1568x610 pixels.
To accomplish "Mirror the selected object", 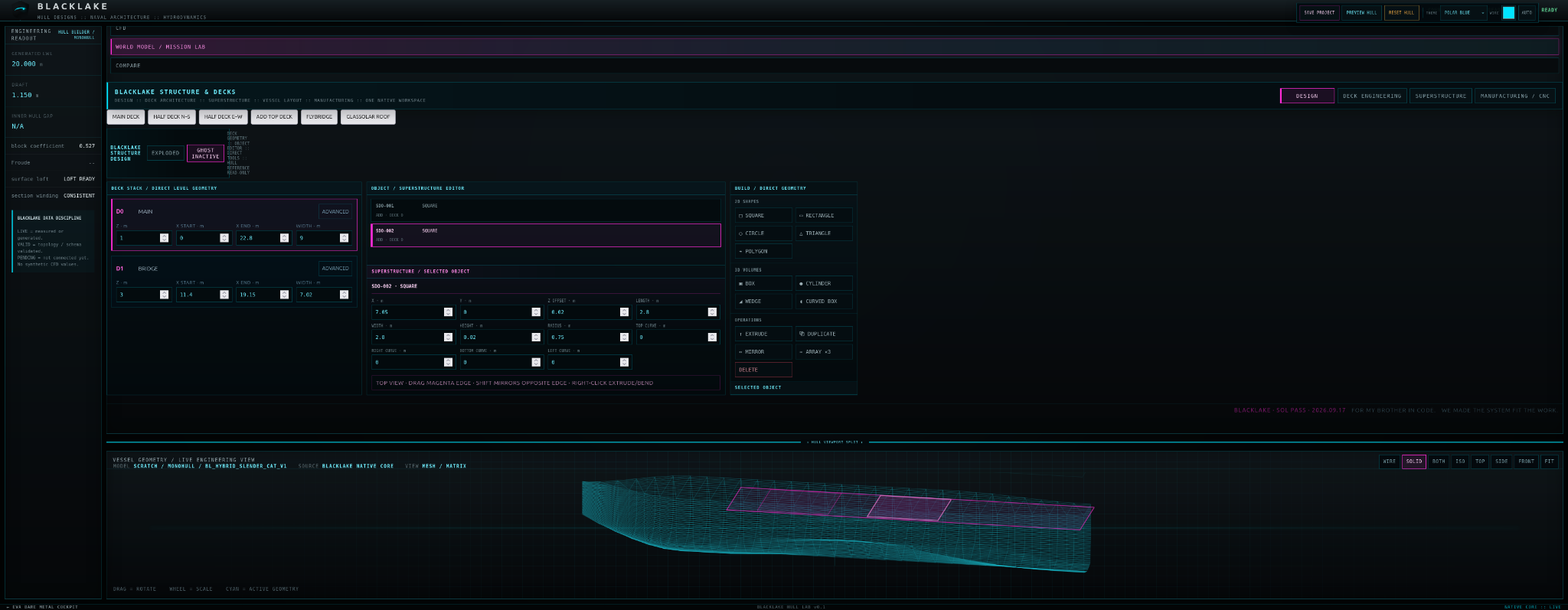I will point(763,351).
